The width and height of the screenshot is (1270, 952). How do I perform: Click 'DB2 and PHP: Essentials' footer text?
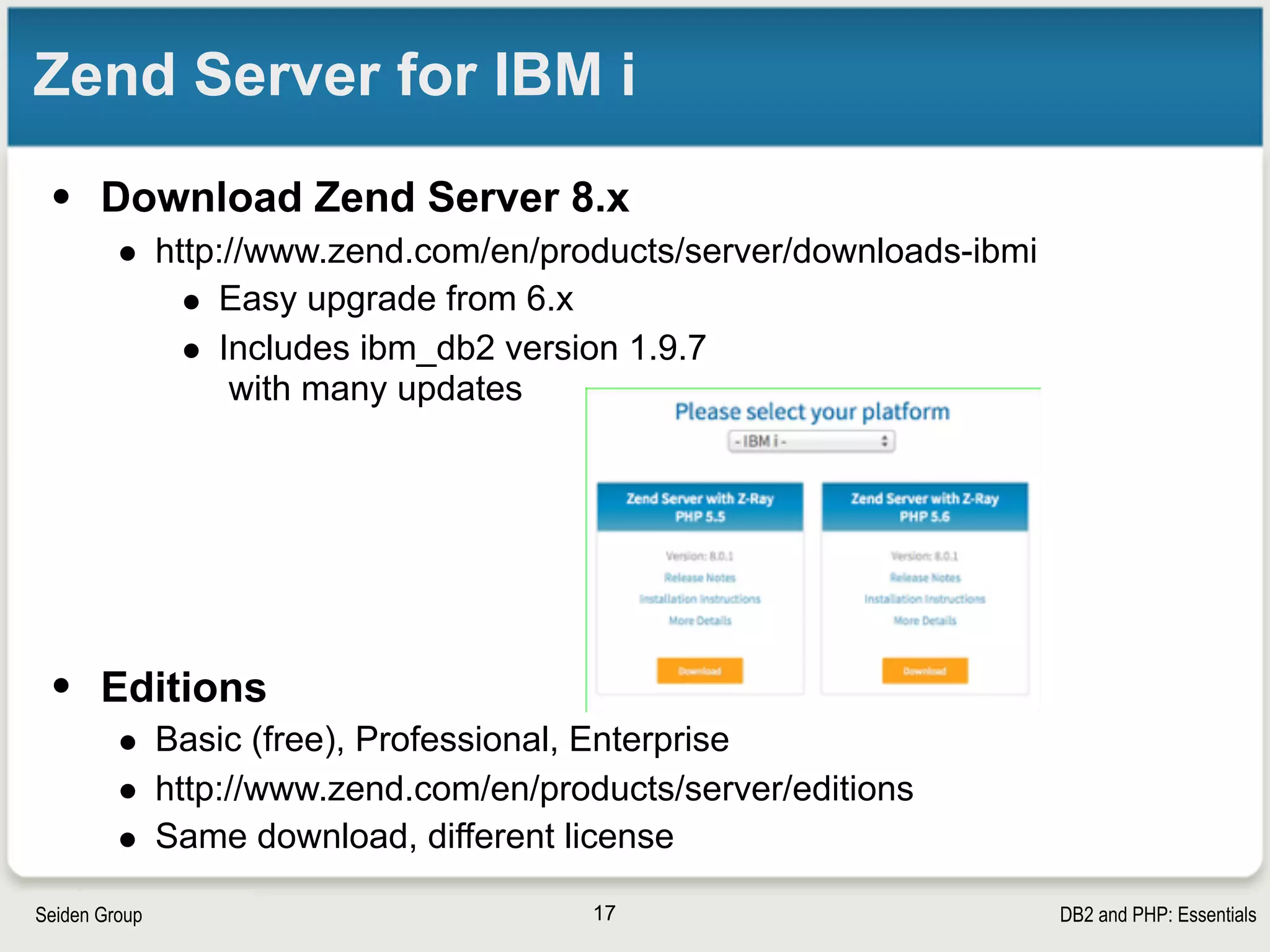1158,915
